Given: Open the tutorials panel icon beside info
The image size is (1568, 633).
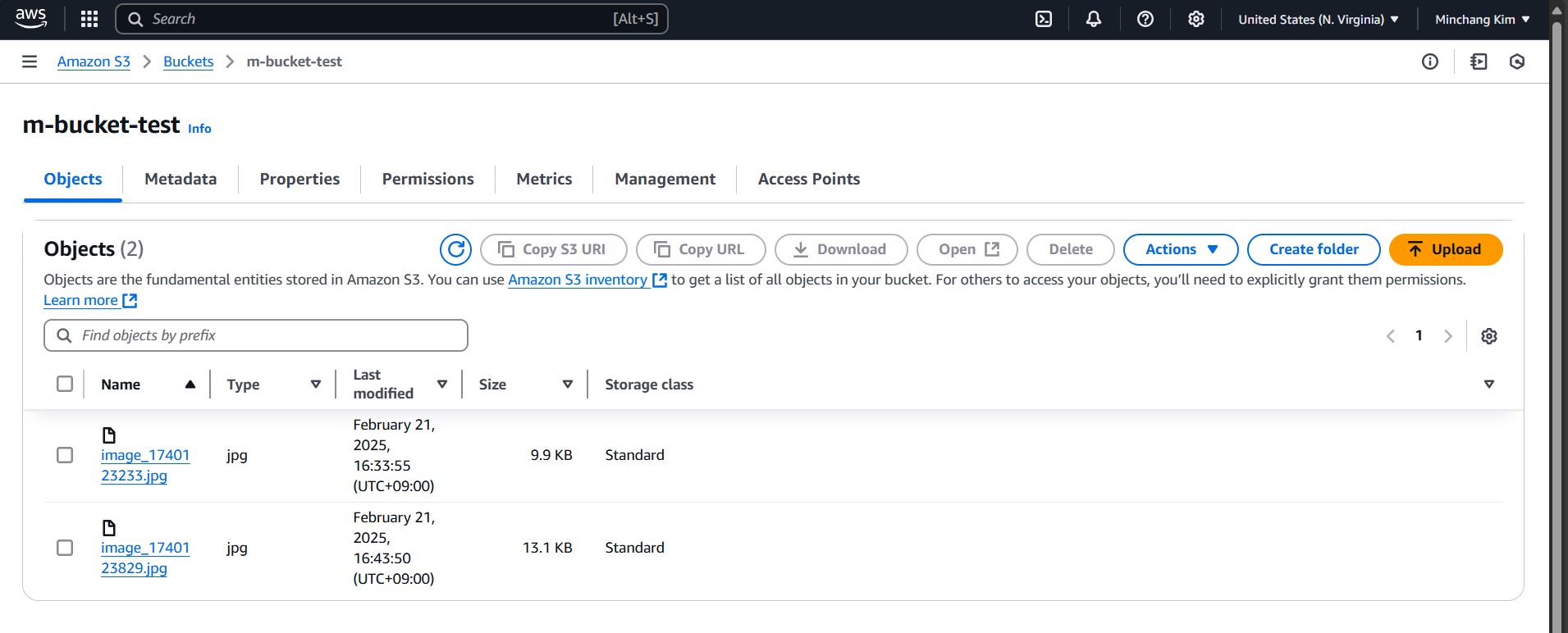Looking at the screenshot, I should [1479, 61].
